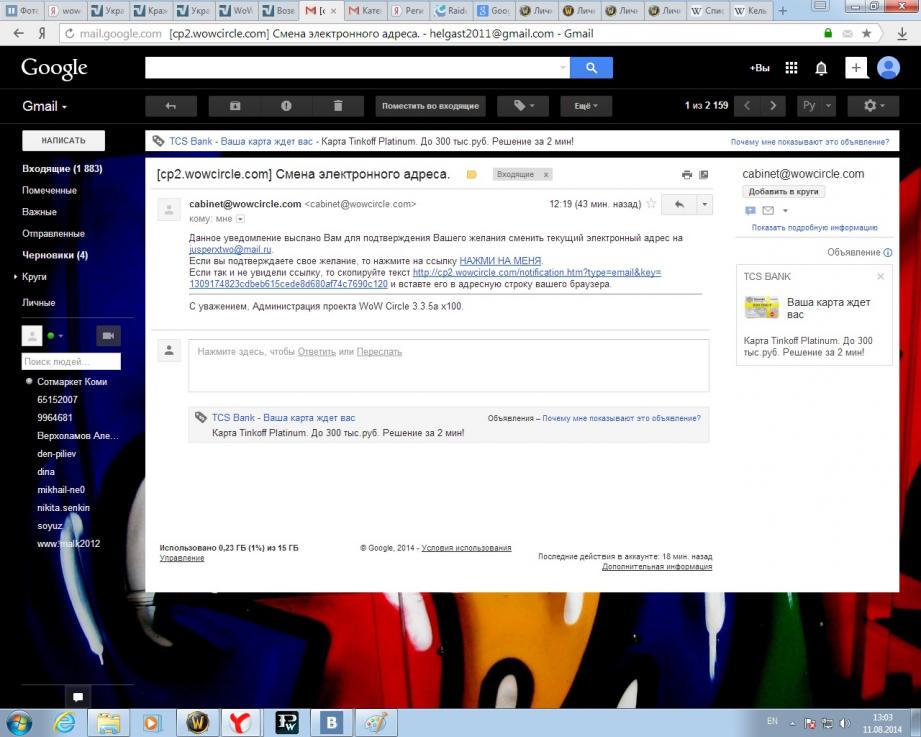Viewport: 921px width, 737px height.
Task: Archive this email with the archive icon
Action: coord(235,105)
